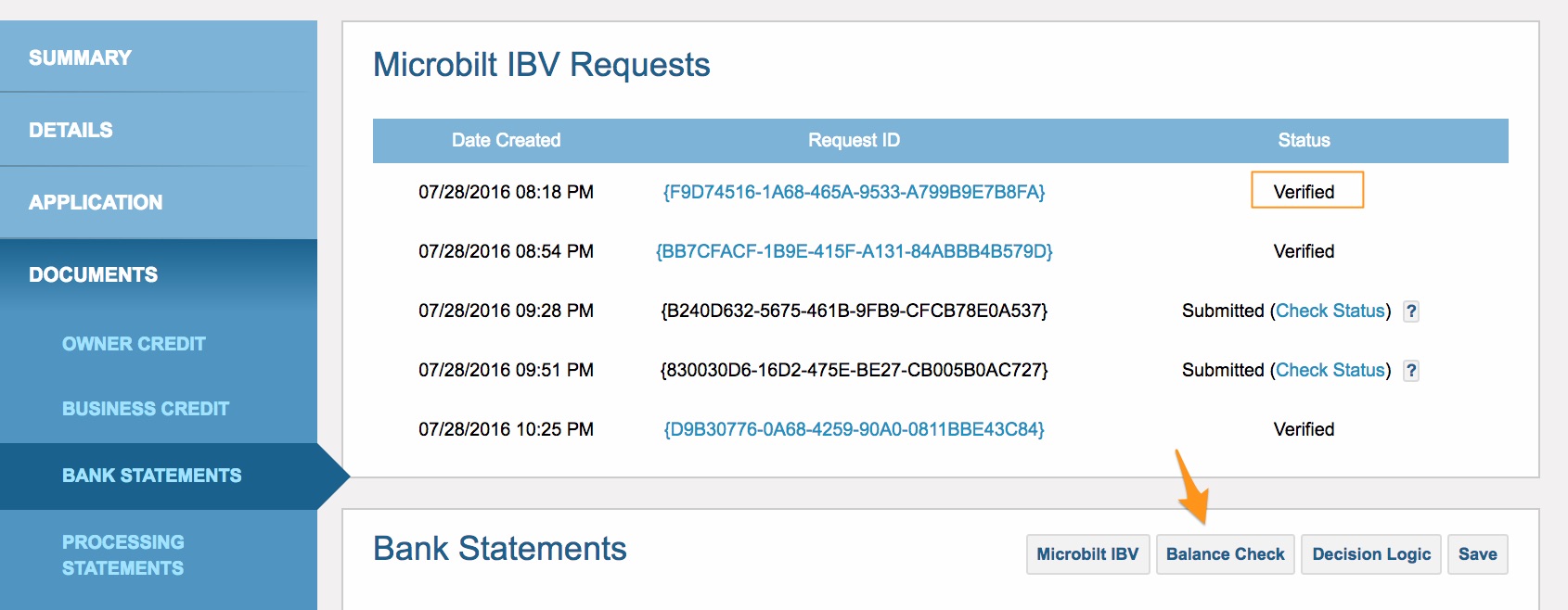The width and height of the screenshot is (1568, 610).
Task: Open request ID starting with F9D74516
Action: pyautogui.click(x=854, y=192)
